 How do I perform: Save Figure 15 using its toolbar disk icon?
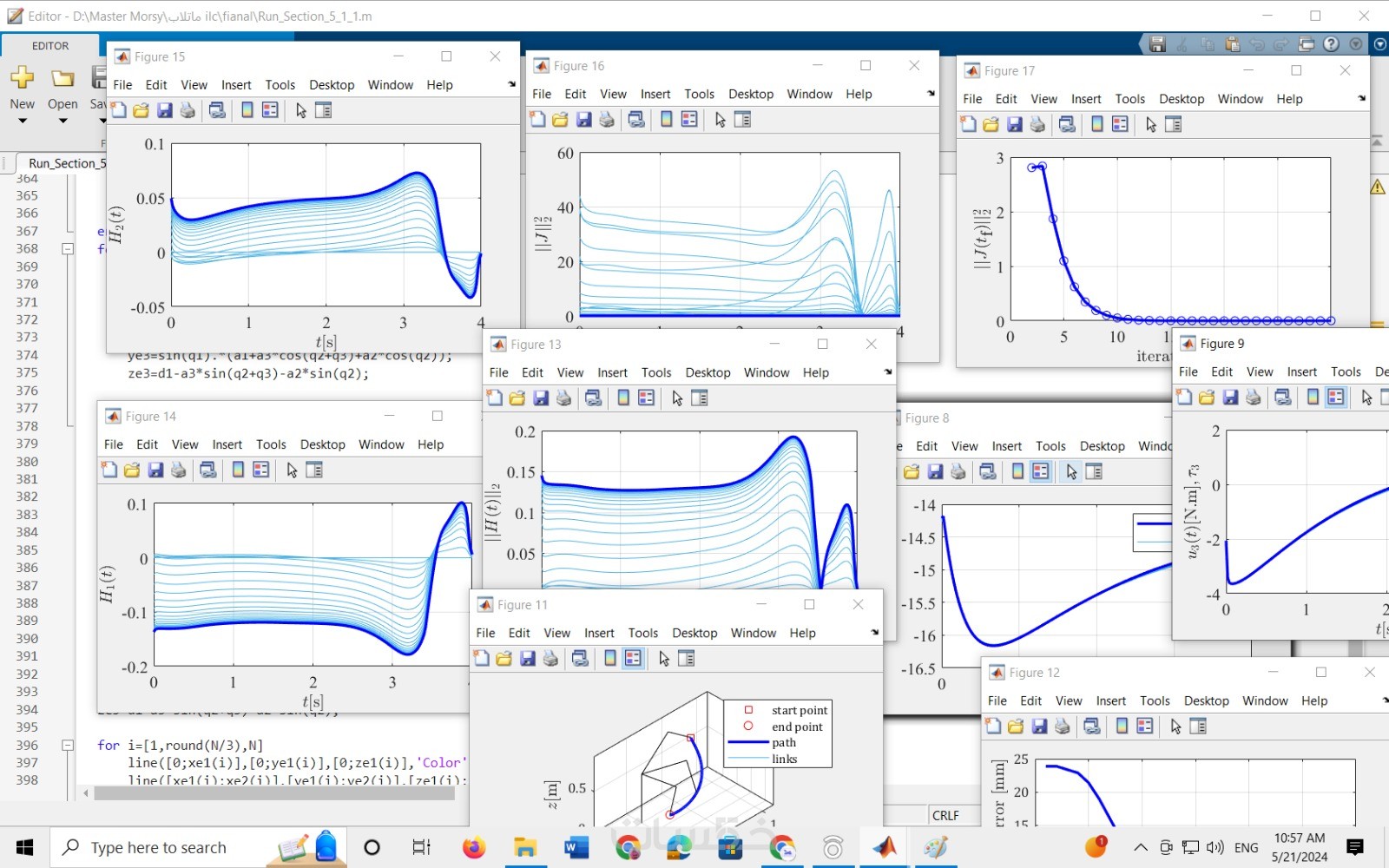pos(164,110)
